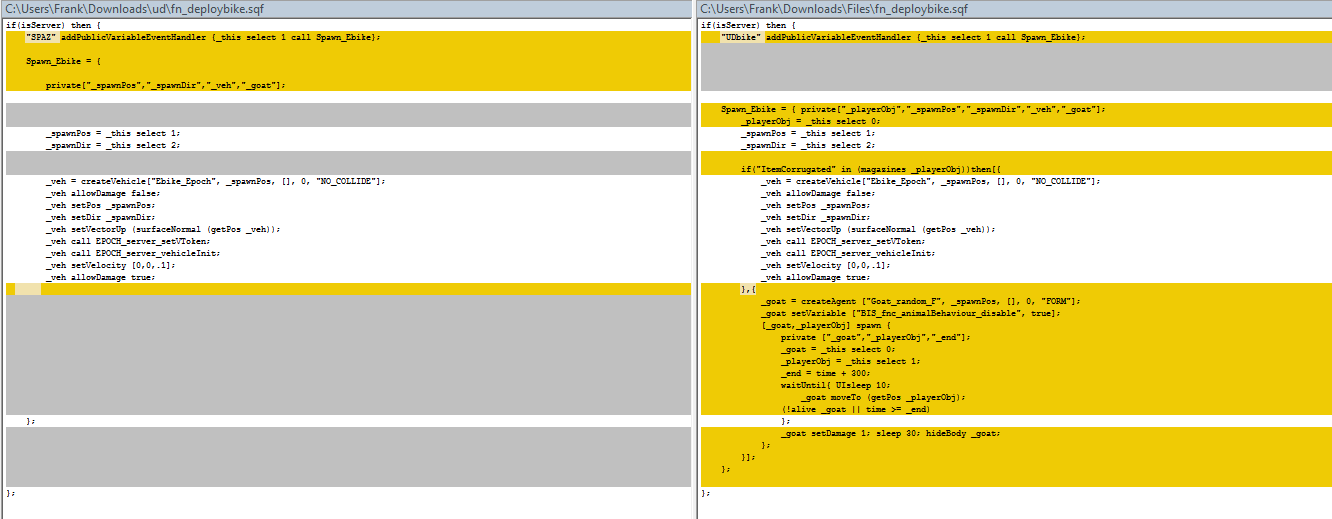Click "_veh setVectorUp" line in Files file
Screen dimensions: 1332x519
[878, 229]
